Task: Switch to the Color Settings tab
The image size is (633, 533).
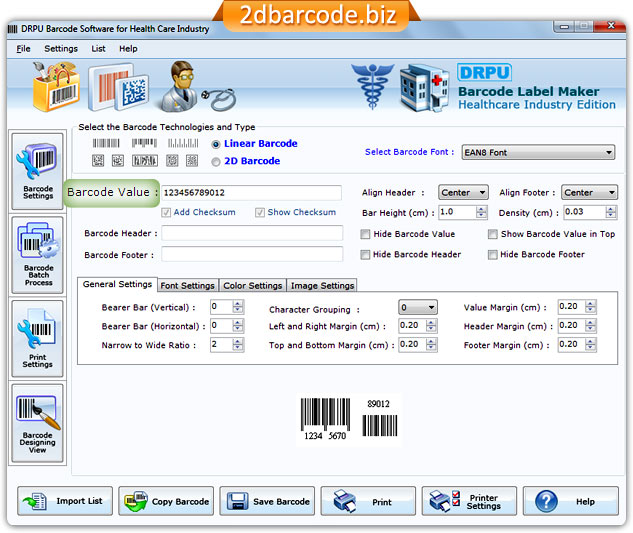Action: [253, 285]
